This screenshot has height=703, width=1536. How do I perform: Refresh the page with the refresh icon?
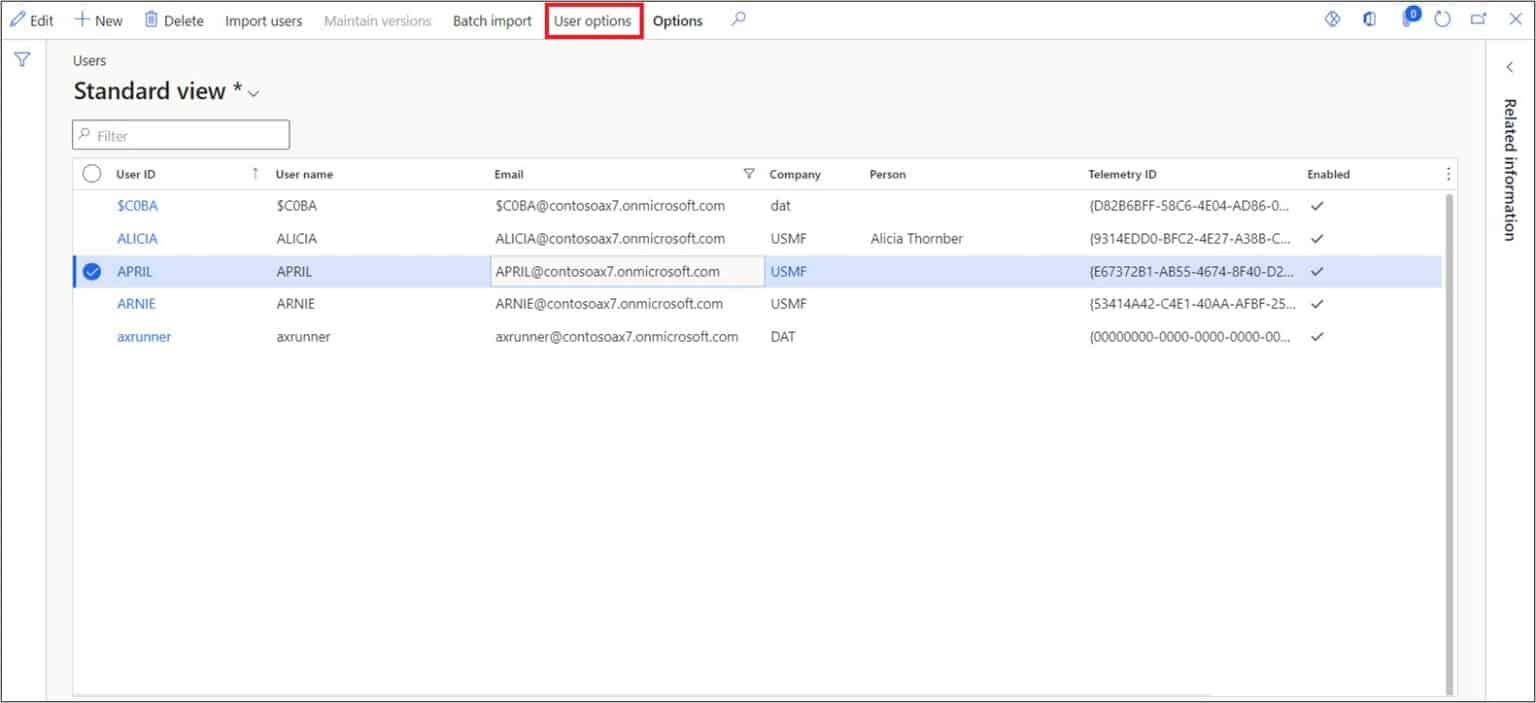click(1441, 19)
